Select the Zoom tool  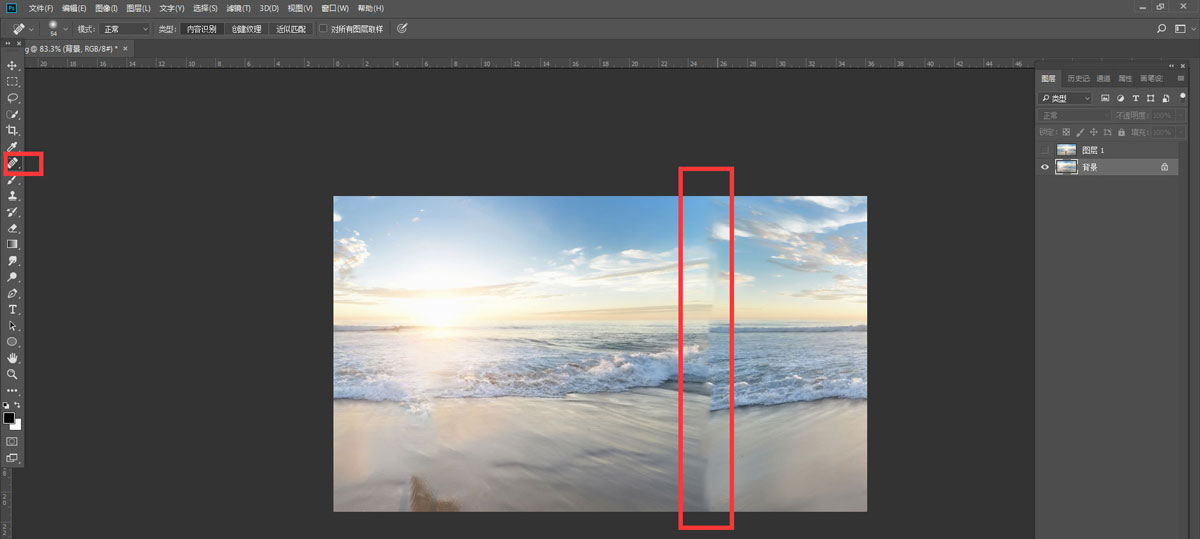coord(12,374)
